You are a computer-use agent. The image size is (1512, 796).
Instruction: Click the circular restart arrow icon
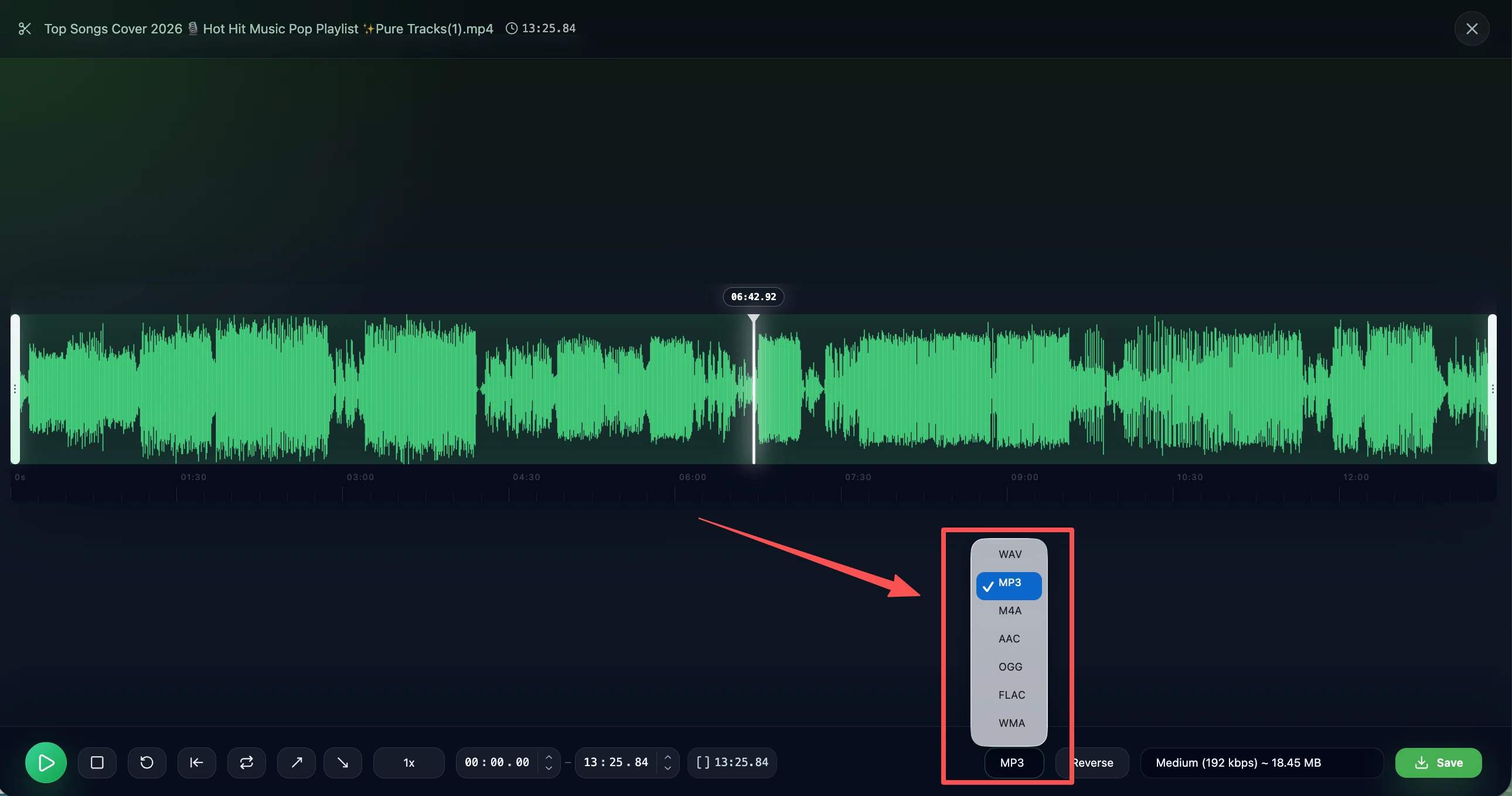[147, 763]
